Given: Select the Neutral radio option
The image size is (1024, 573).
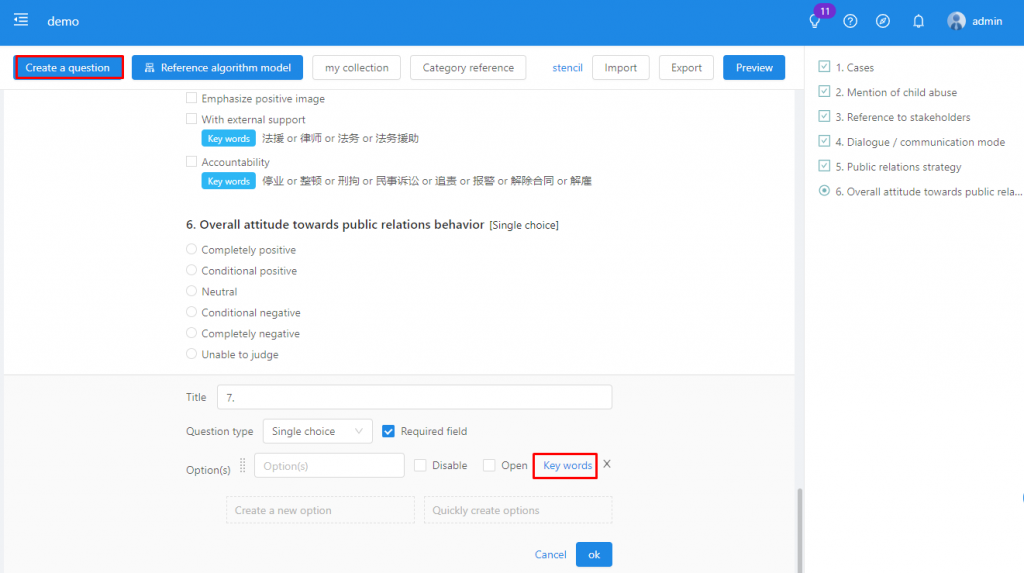Looking at the screenshot, I should click(x=192, y=291).
